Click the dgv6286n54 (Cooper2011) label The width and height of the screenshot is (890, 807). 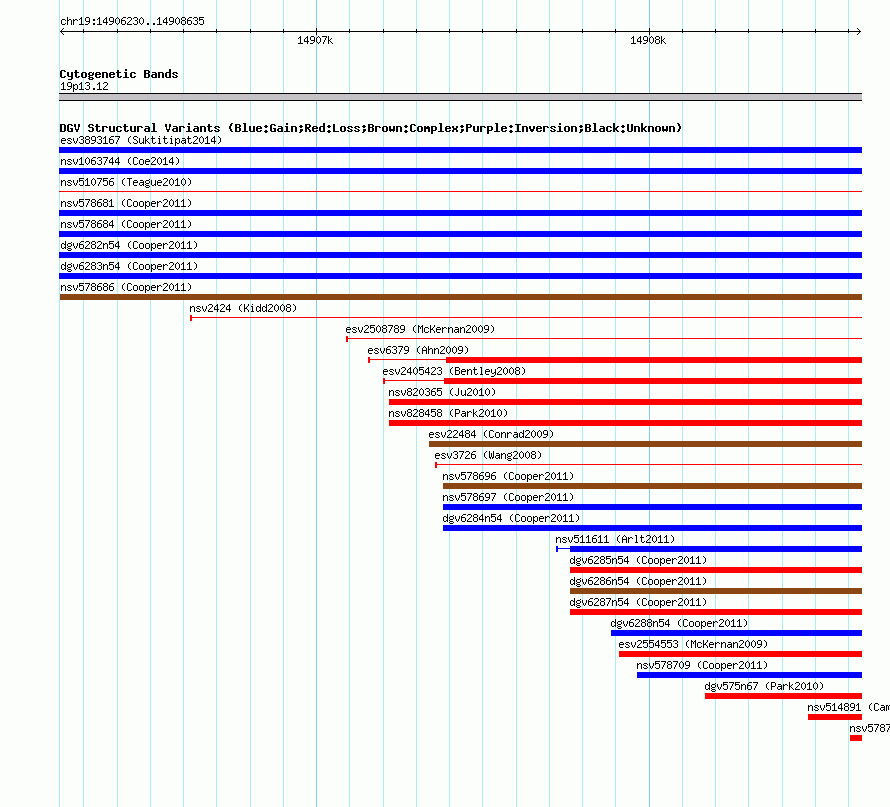[x=638, y=581]
